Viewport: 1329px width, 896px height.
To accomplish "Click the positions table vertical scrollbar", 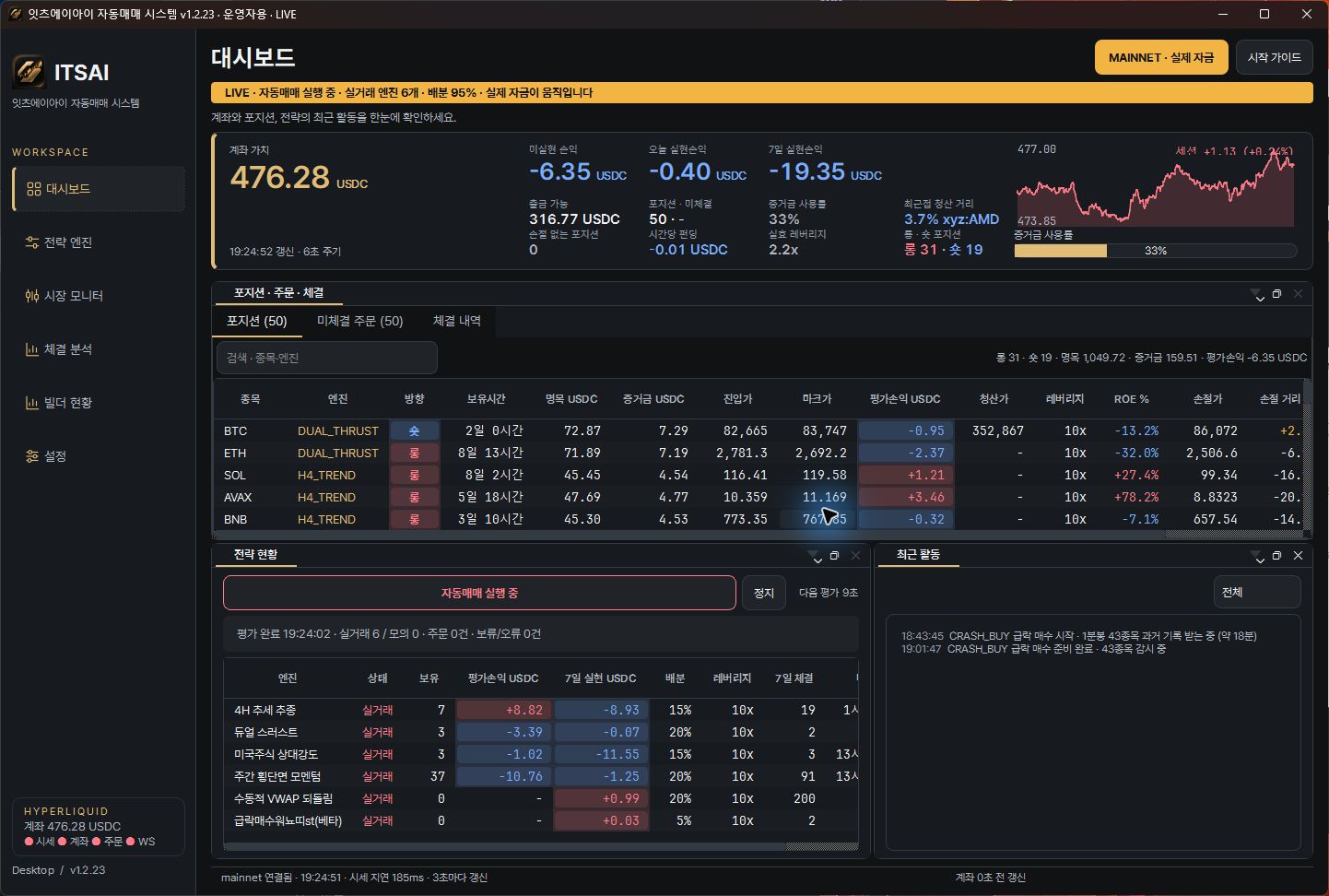I will click(1308, 454).
